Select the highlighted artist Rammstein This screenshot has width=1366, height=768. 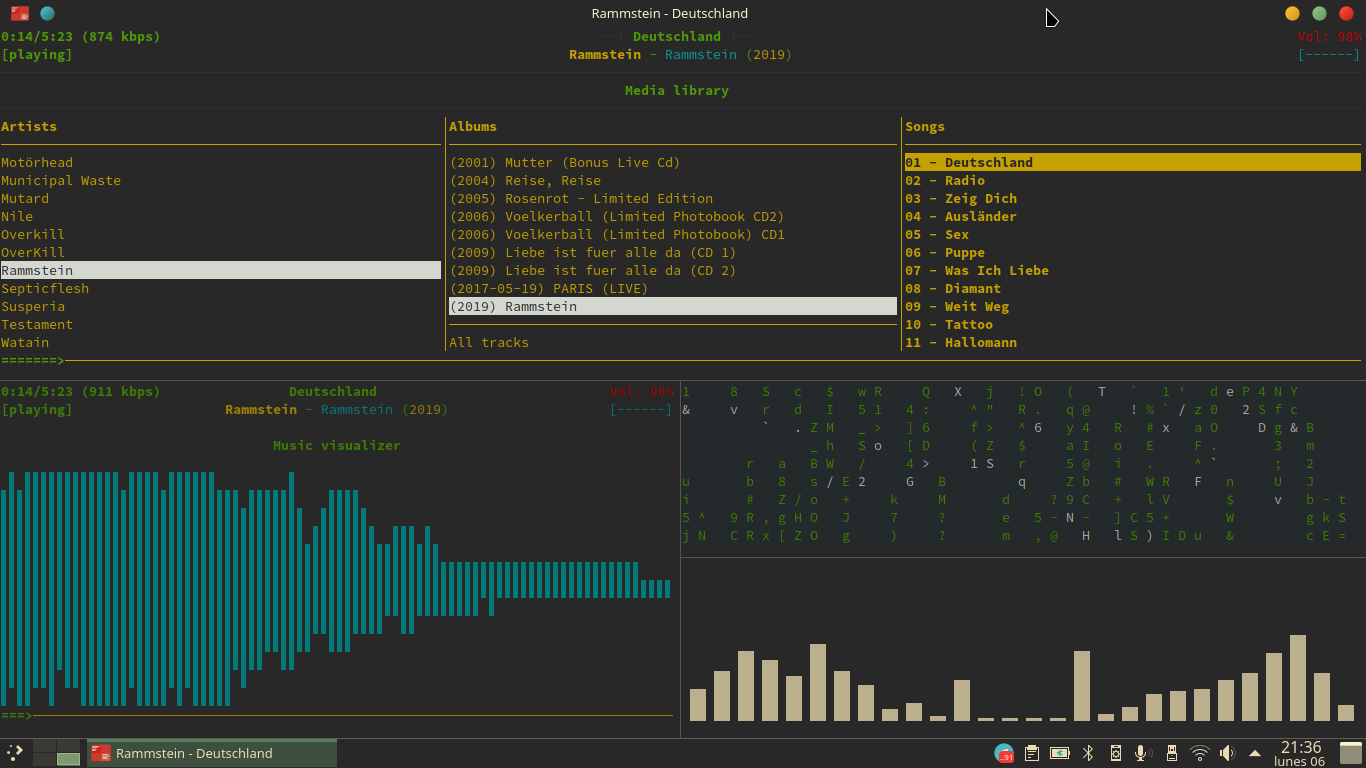[x=221, y=270]
